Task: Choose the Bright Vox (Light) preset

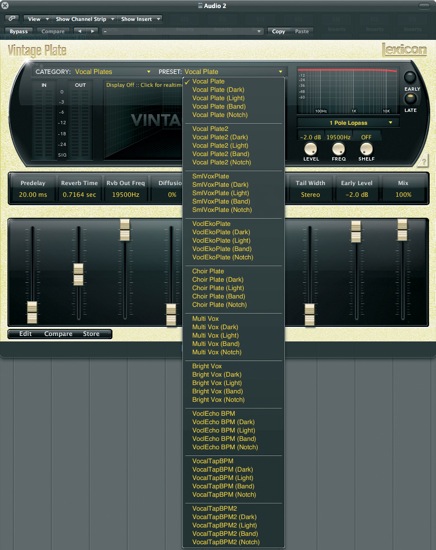Action: click(x=217, y=383)
